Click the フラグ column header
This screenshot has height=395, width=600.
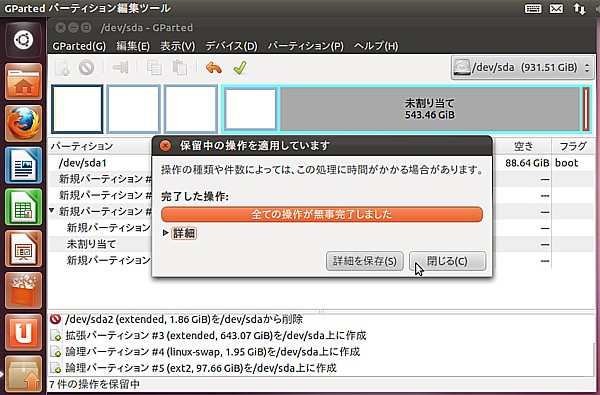tap(572, 146)
